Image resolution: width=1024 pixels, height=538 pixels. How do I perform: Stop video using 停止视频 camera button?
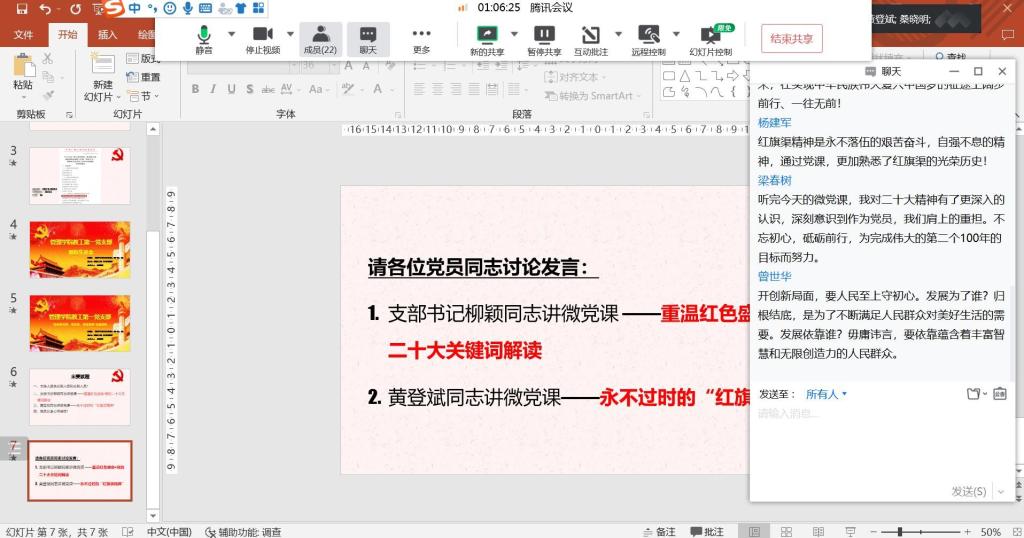pyautogui.click(x=263, y=39)
